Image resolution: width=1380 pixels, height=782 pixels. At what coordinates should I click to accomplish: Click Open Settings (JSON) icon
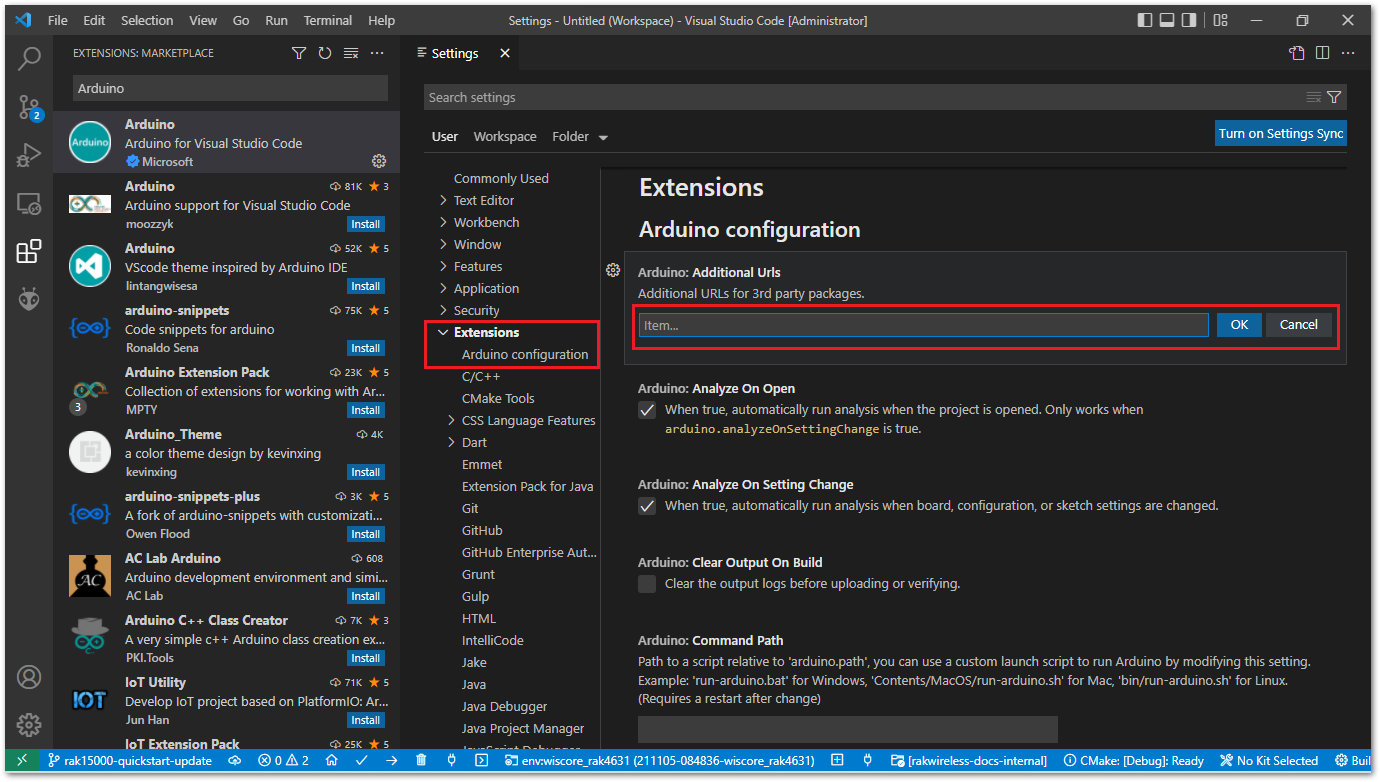pos(1297,53)
